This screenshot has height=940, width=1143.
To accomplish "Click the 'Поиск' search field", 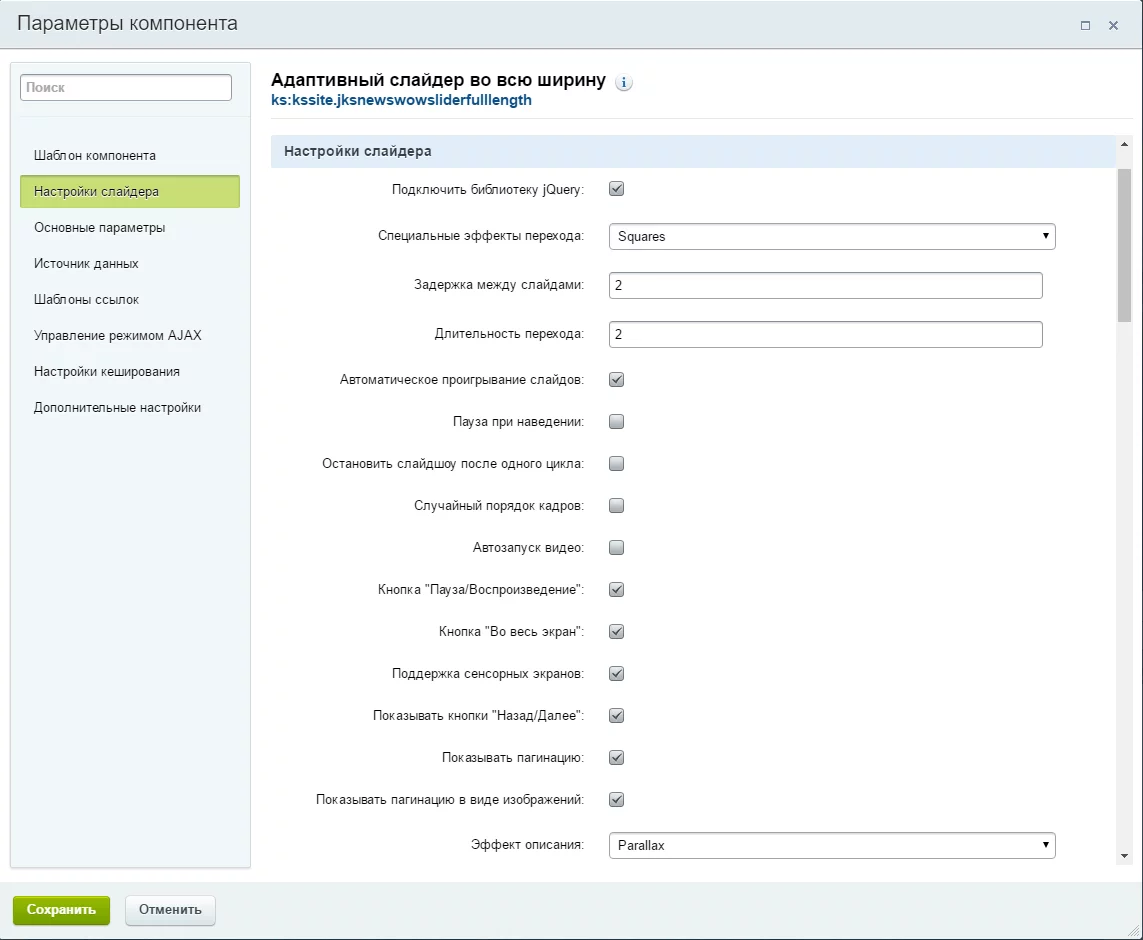I will coord(126,88).
